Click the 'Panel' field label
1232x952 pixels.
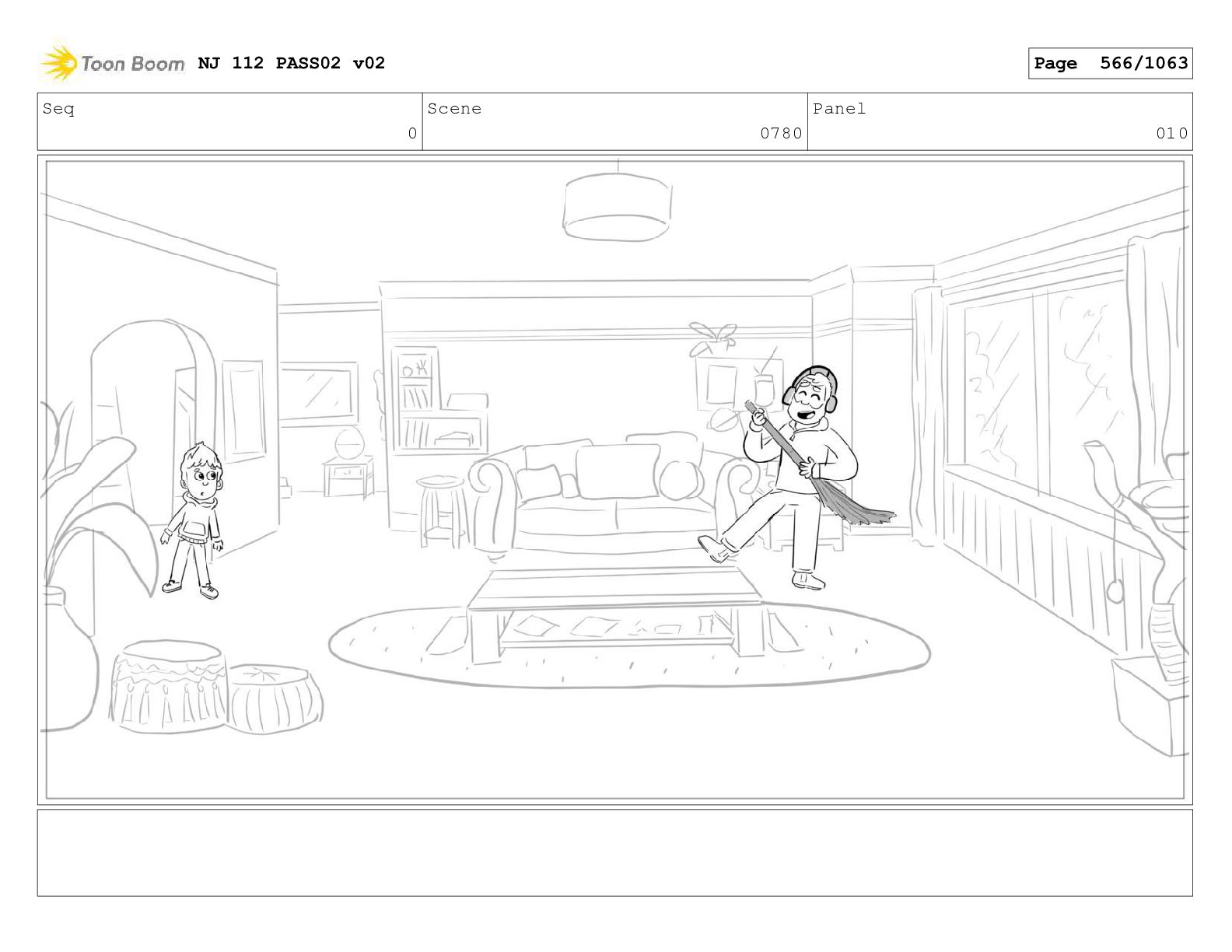pos(839,109)
